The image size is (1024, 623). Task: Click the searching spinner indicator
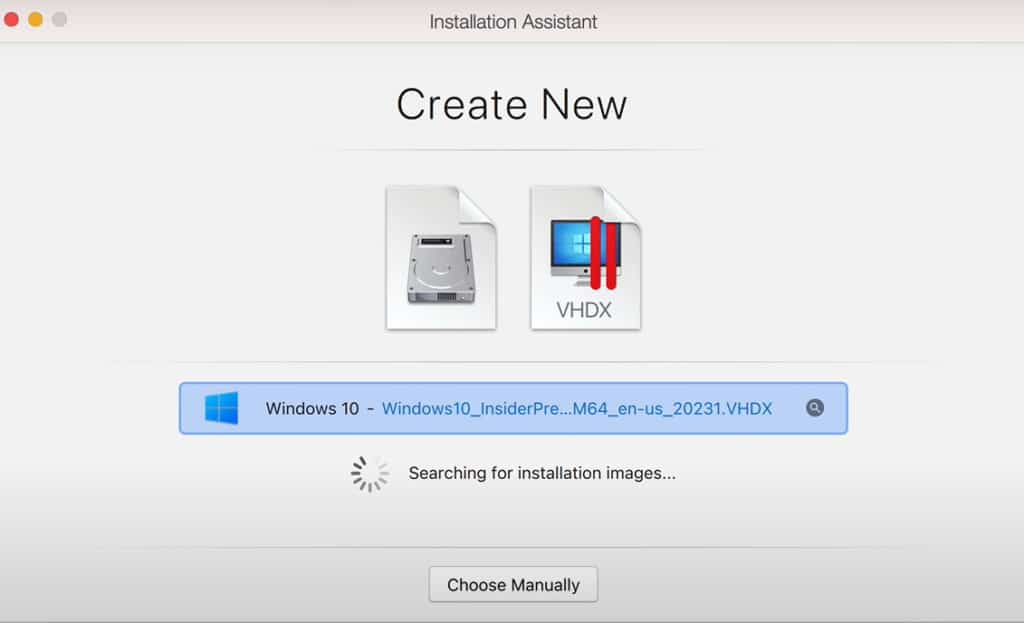[370, 473]
